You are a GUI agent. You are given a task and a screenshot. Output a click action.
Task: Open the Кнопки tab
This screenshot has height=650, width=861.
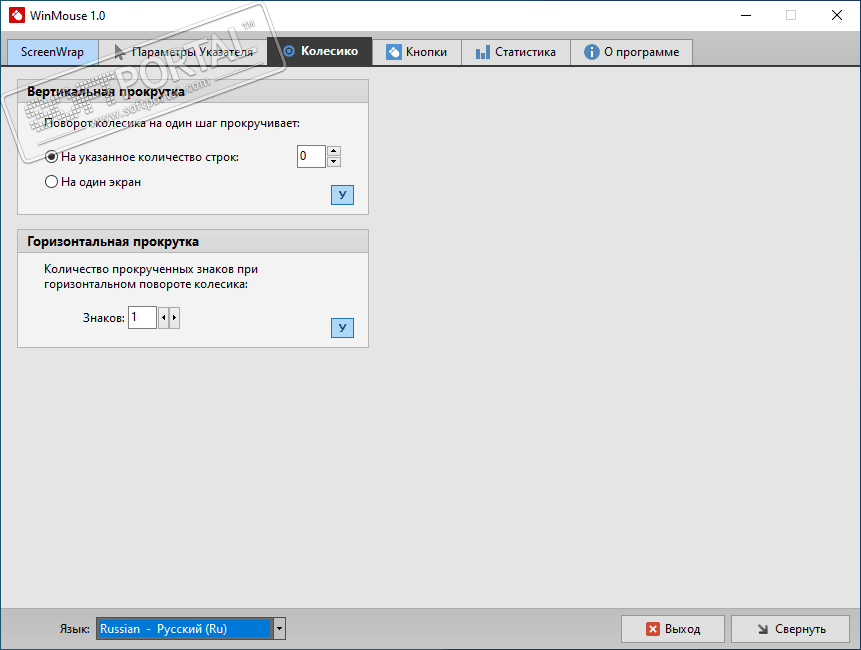[x=417, y=52]
